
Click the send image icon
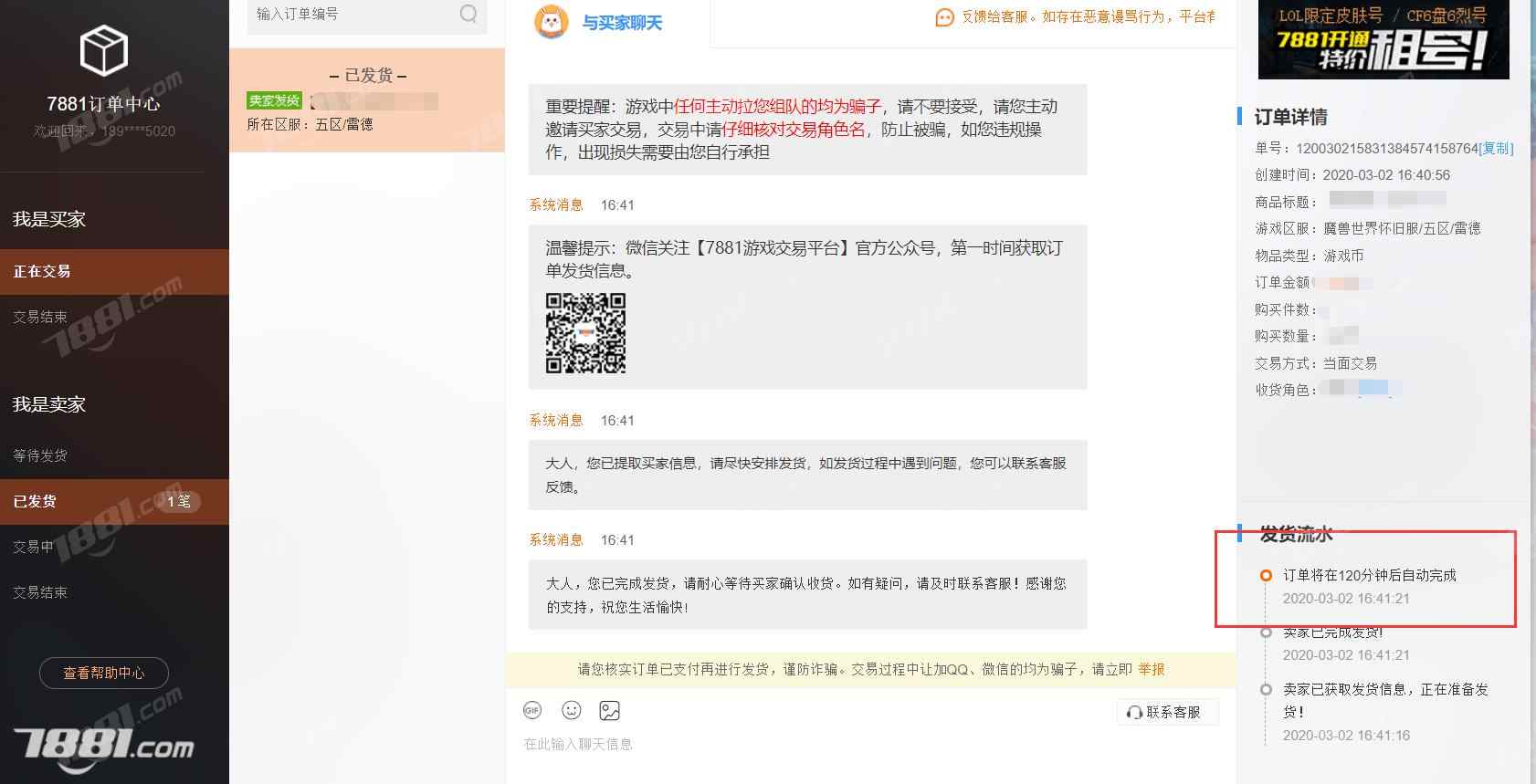coord(609,710)
